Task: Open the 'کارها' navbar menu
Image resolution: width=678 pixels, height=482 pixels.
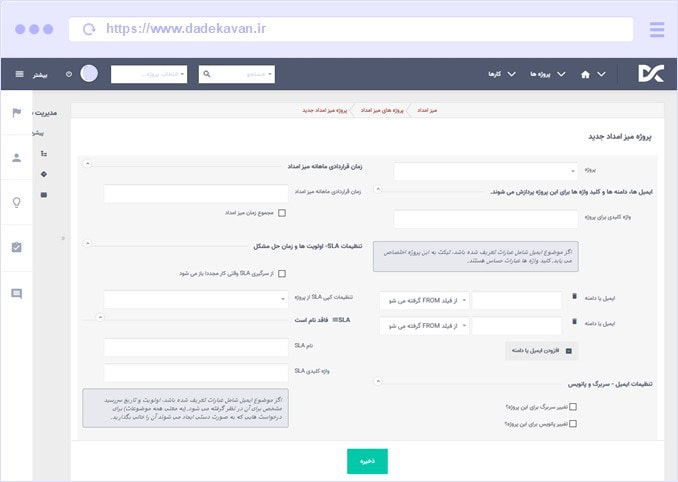Action: coord(501,74)
